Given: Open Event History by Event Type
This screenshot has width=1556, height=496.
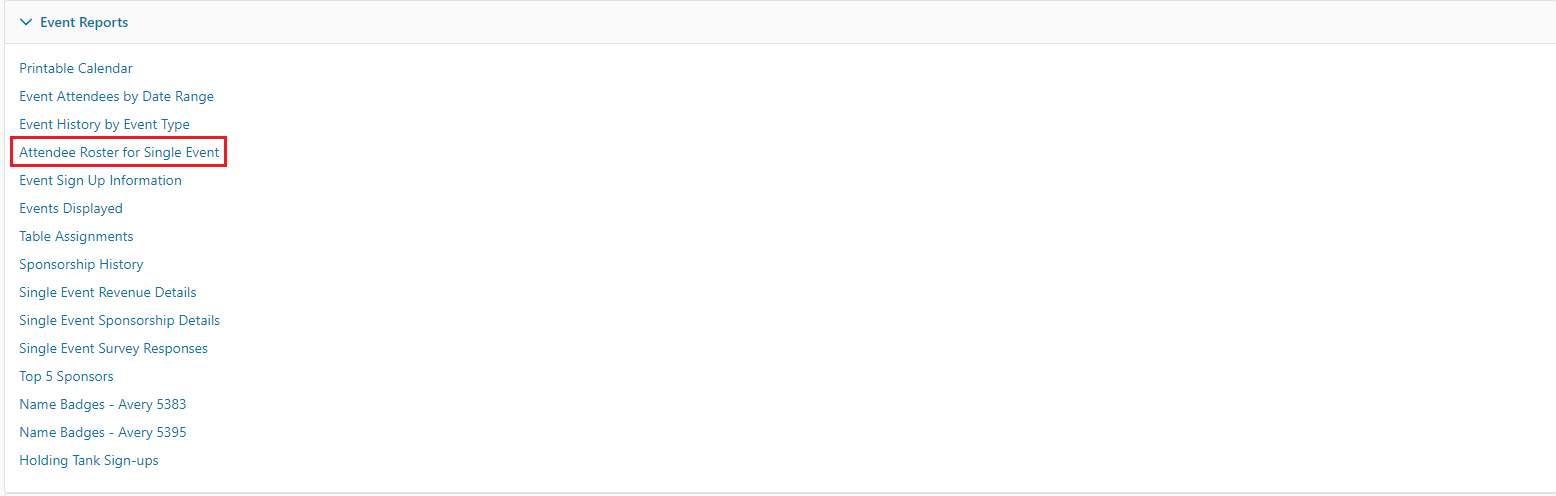Looking at the screenshot, I should [x=104, y=124].
